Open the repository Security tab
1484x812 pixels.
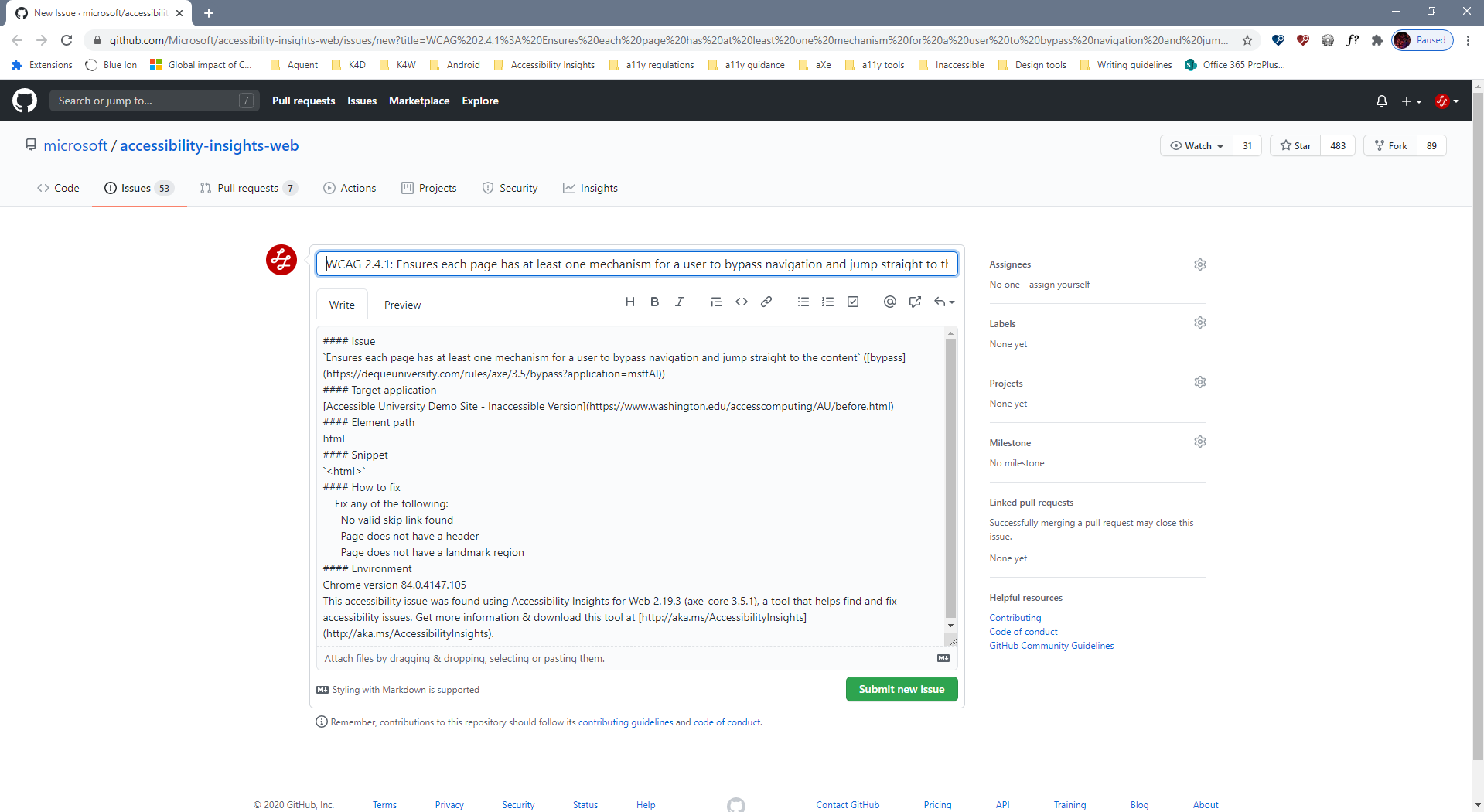pyautogui.click(x=510, y=188)
